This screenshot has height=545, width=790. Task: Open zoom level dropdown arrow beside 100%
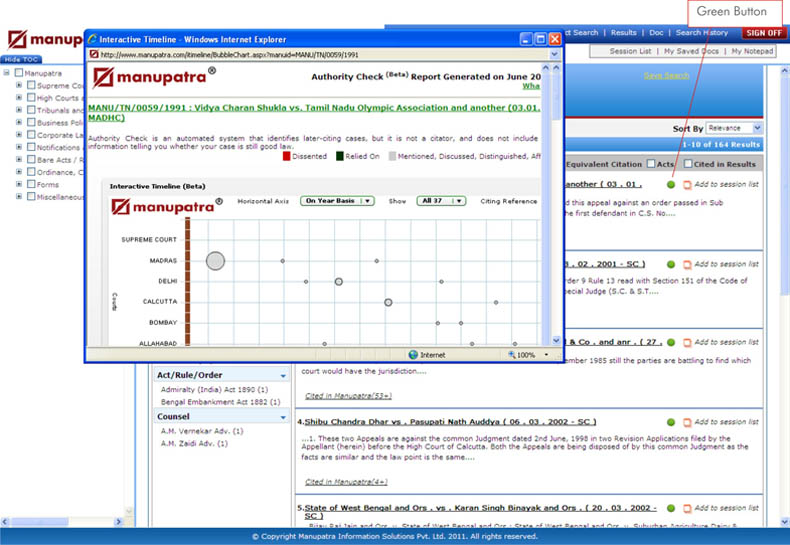[x=546, y=355]
